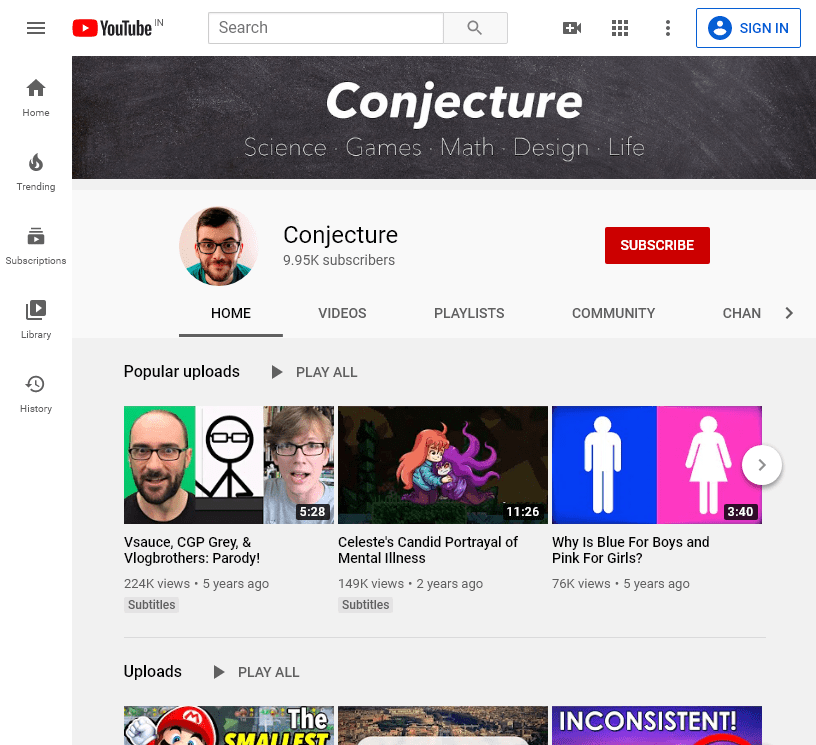Screen dimensions: 816x745
Task: Click into the Search field
Action: (x=326, y=28)
